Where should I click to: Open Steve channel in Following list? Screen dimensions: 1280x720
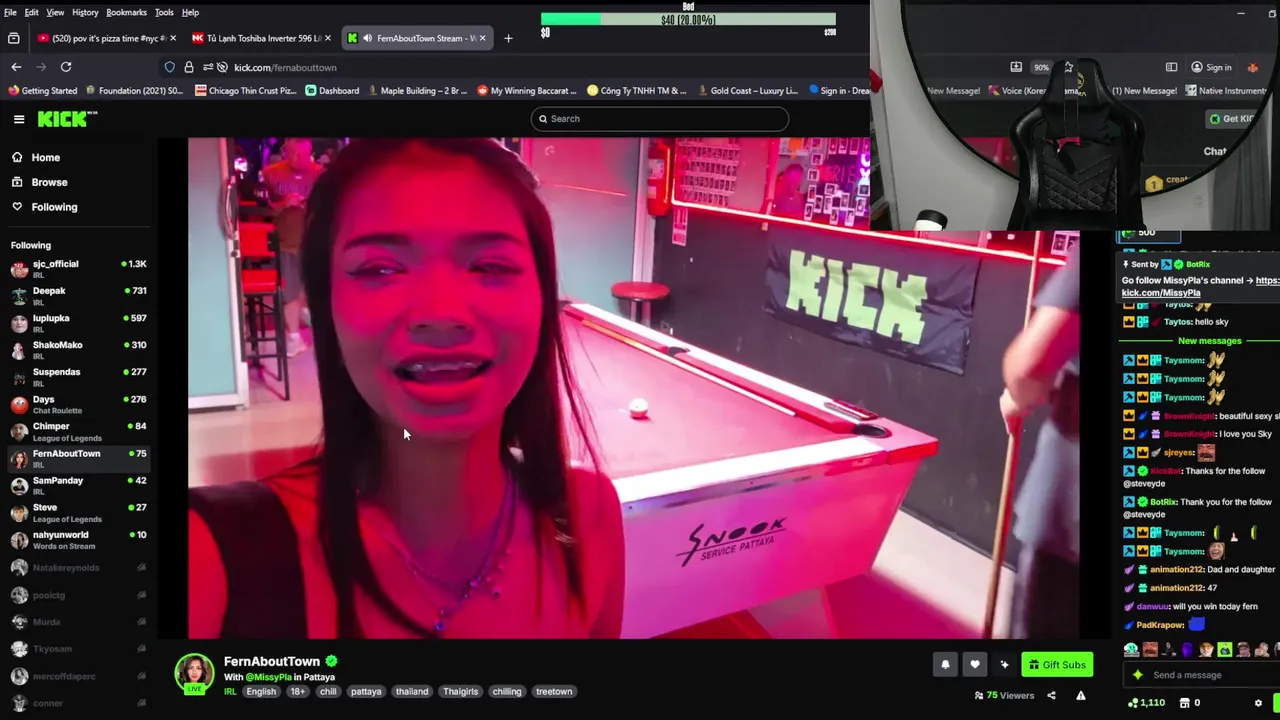[78, 512]
